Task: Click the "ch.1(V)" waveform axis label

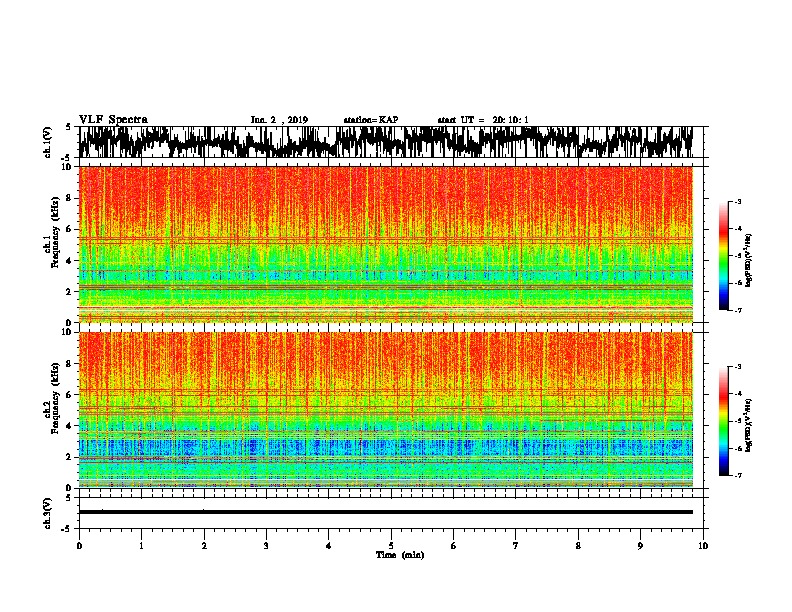Action: (47, 141)
